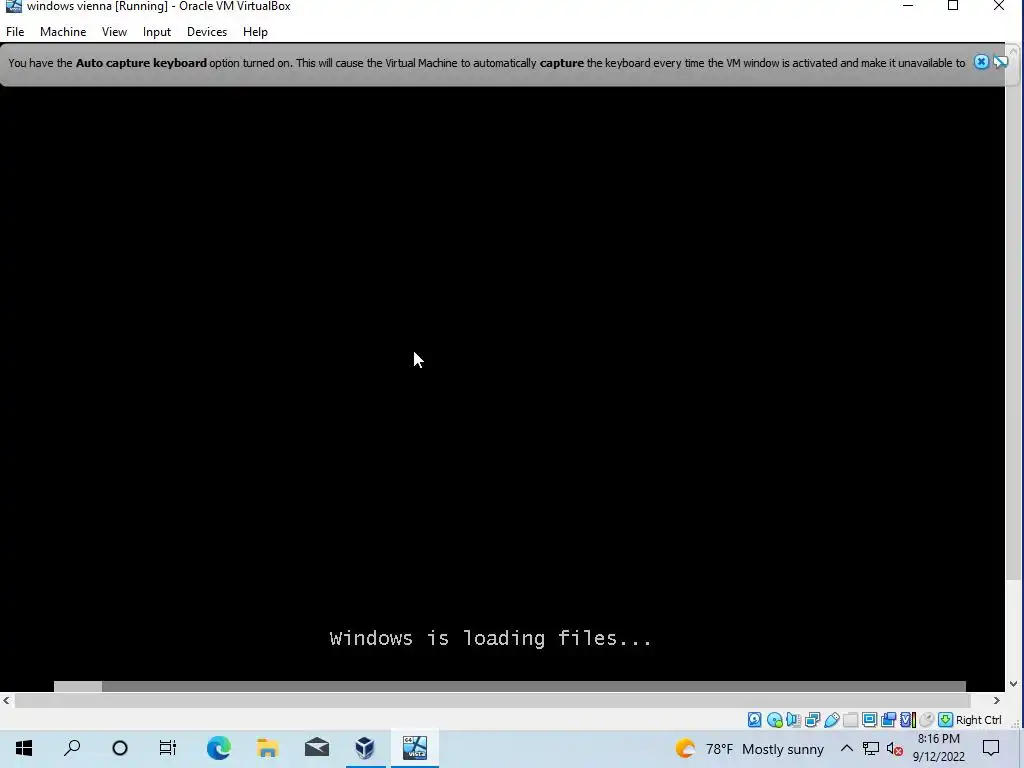Click the hard disk activity status icon
This screenshot has width=1024, height=768.
point(754,720)
